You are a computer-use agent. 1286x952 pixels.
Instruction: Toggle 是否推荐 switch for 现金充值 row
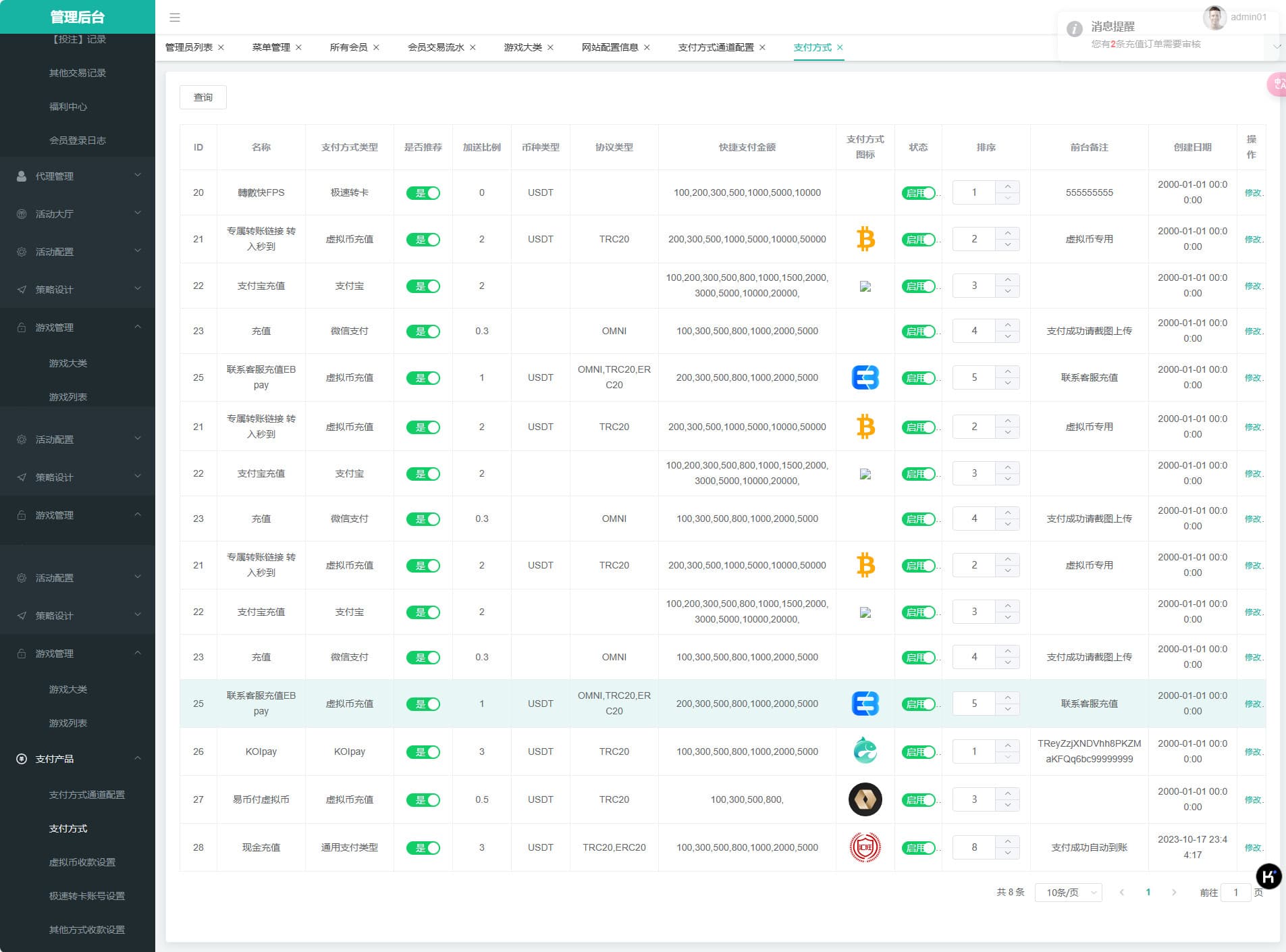[x=423, y=848]
